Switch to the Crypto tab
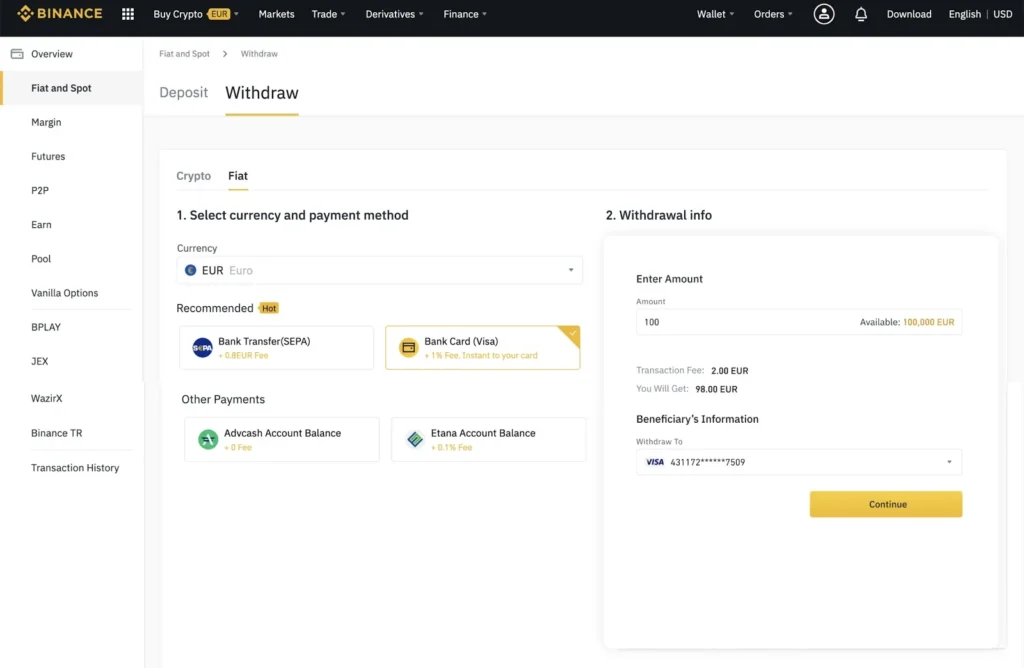This screenshot has height=668, width=1024. (x=193, y=175)
